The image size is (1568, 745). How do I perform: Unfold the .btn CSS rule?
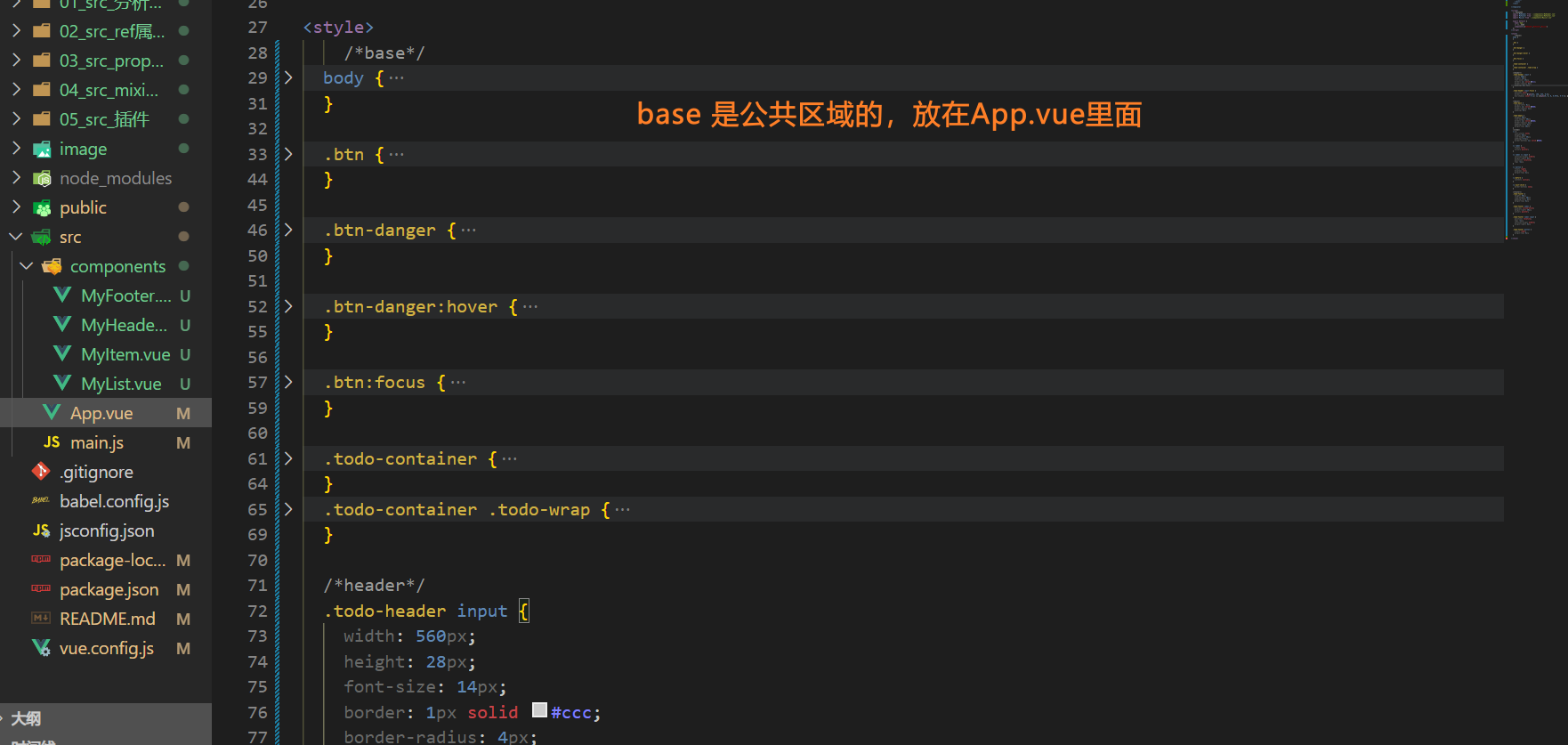coord(288,154)
